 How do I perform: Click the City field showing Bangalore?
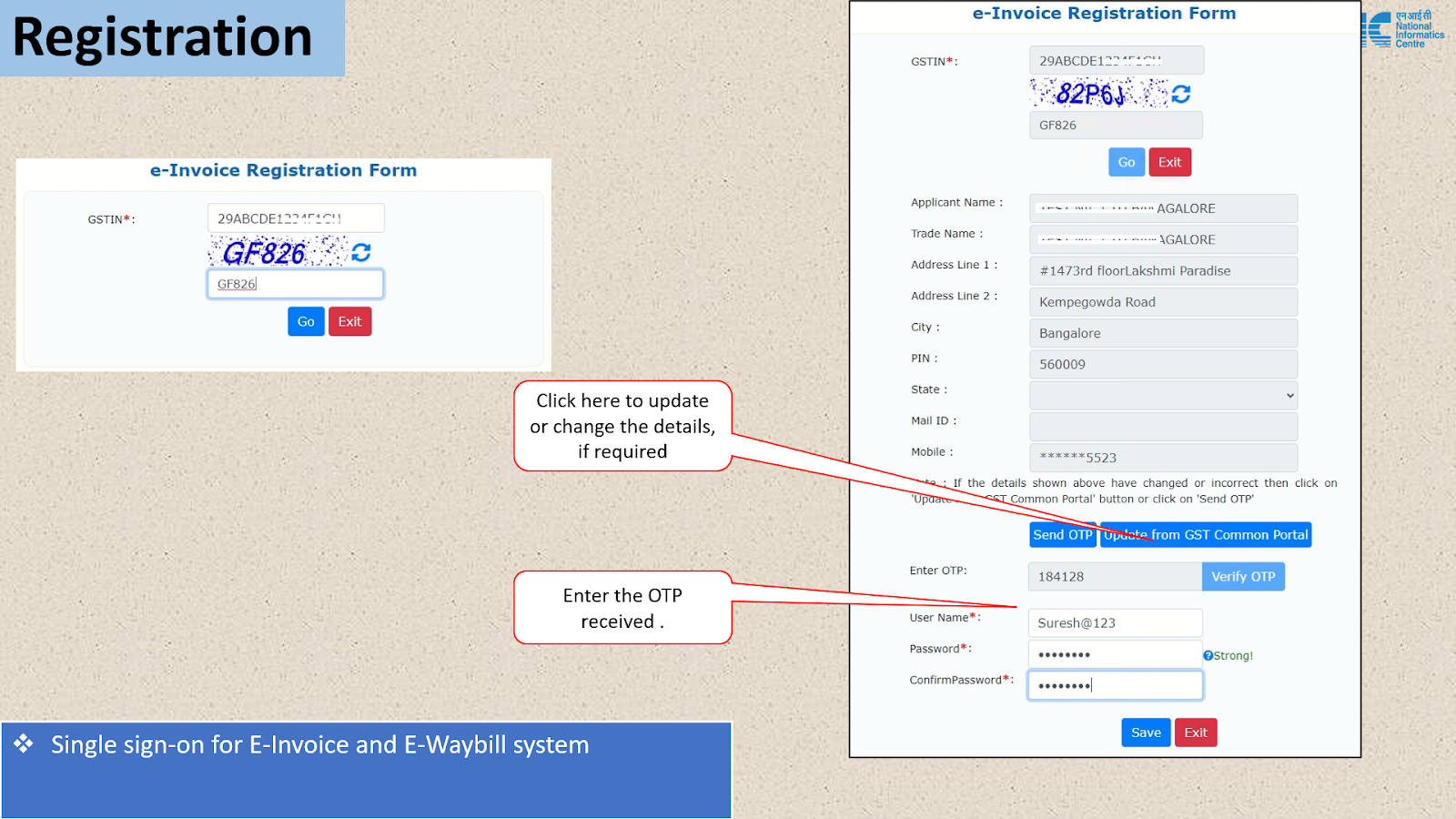pyautogui.click(x=1162, y=333)
